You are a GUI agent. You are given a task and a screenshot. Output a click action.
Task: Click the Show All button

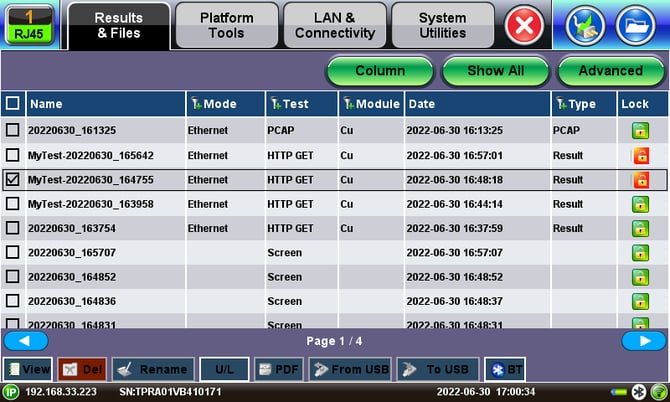(x=496, y=71)
